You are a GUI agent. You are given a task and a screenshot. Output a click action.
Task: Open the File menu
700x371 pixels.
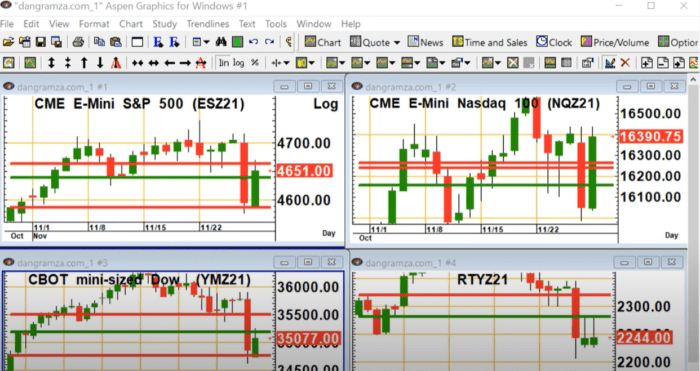pyautogui.click(x=7, y=24)
